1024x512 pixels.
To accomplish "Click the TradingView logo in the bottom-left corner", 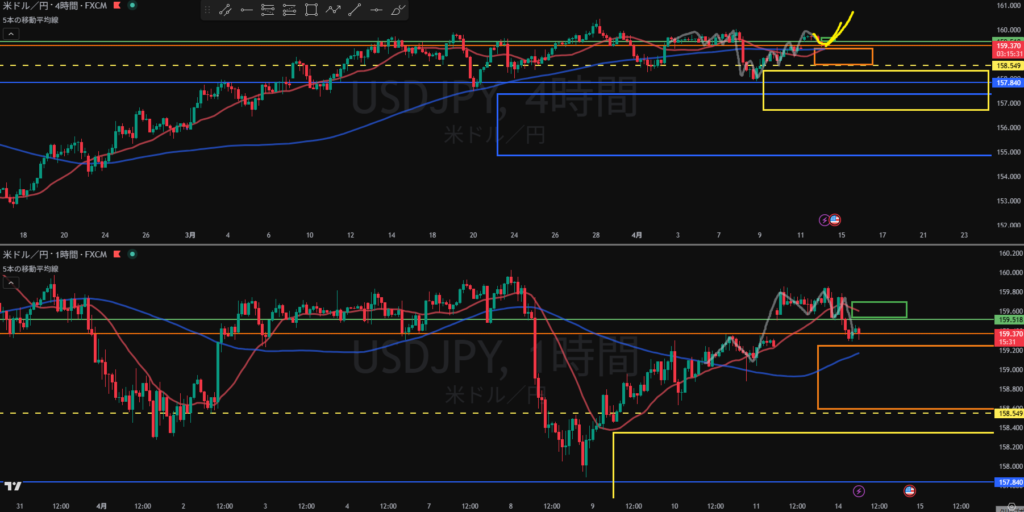I will click(x=13, y=487).
